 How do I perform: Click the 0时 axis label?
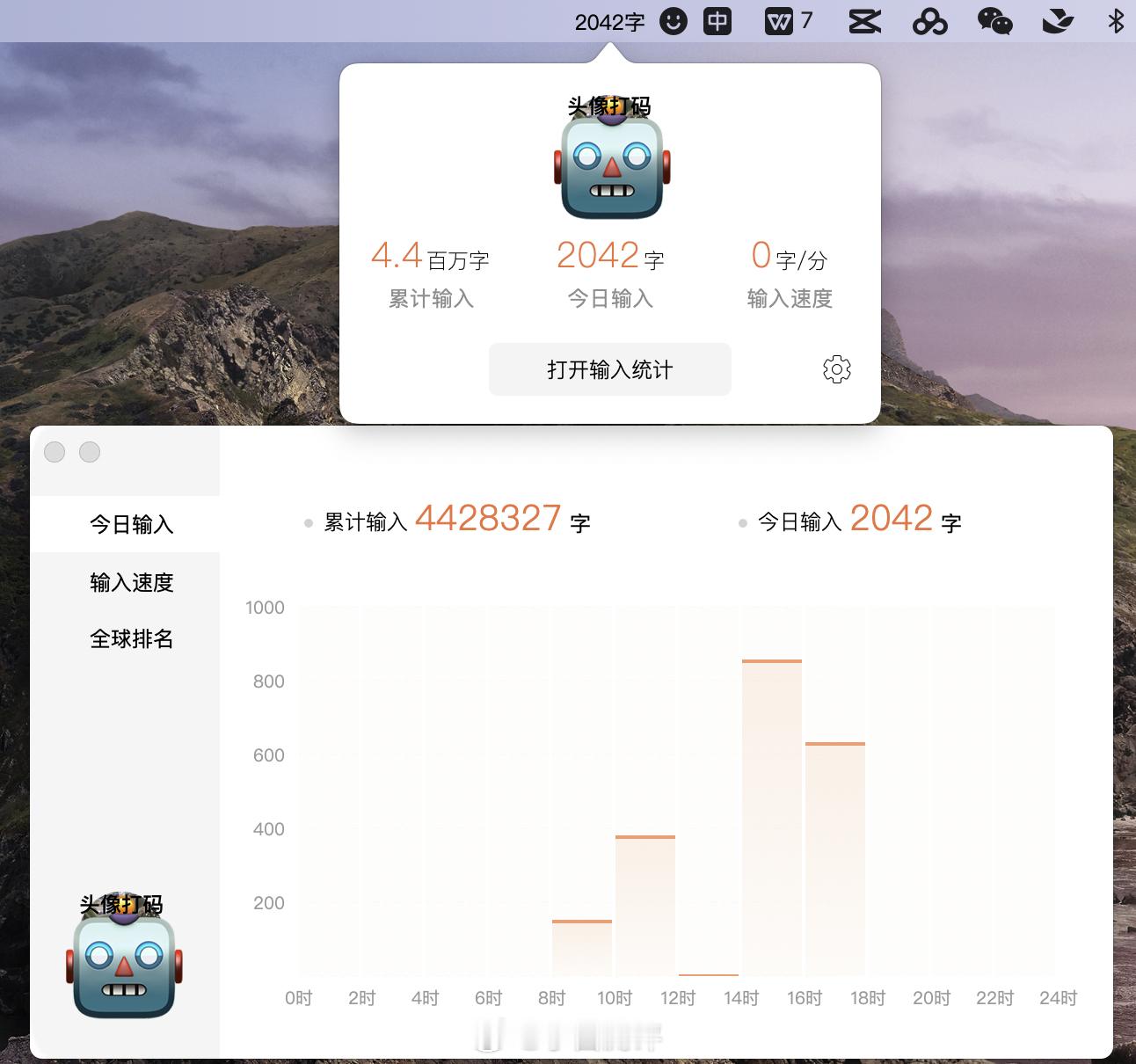299,998
